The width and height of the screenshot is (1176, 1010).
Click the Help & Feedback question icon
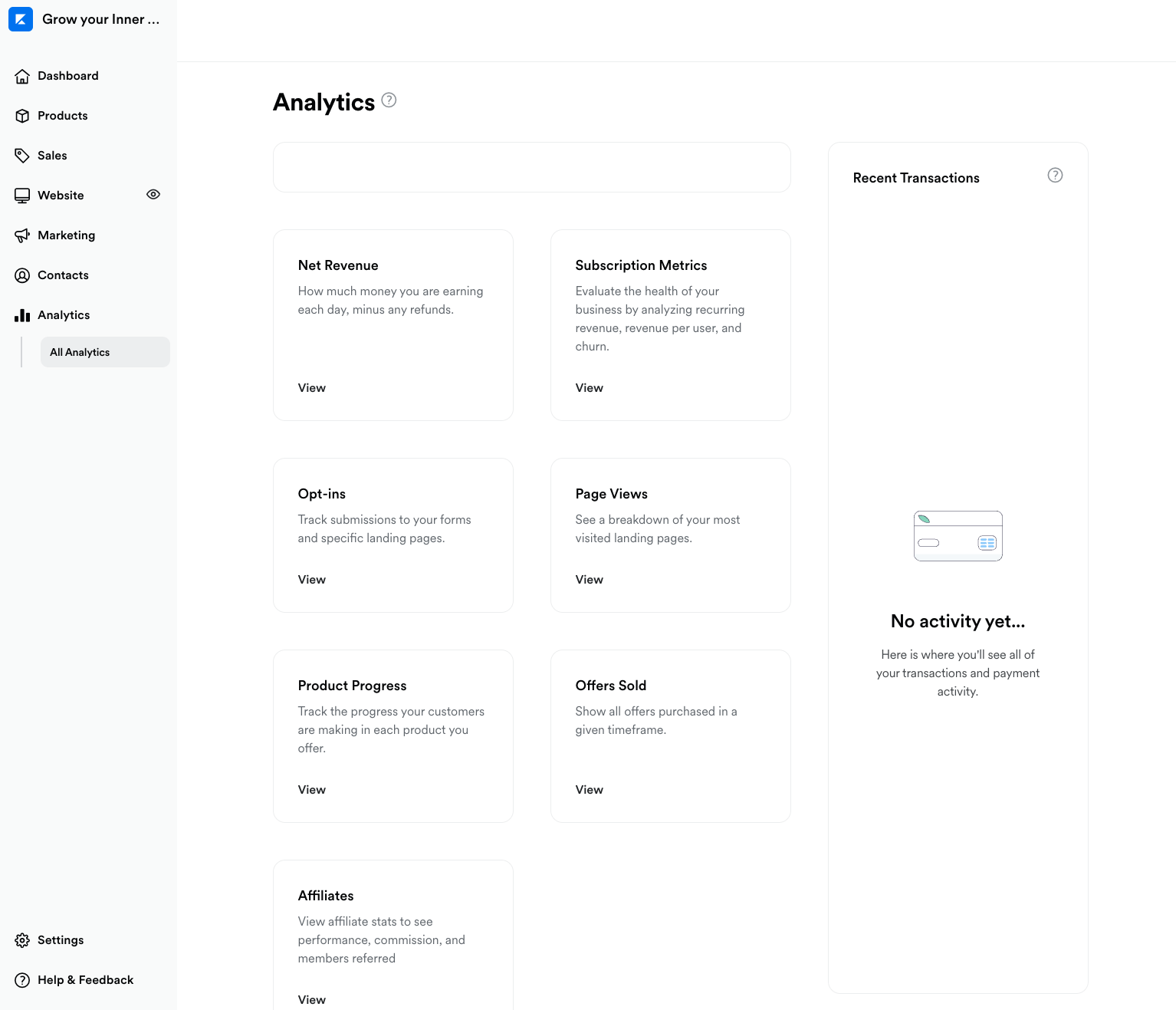[x=22, y=980]
